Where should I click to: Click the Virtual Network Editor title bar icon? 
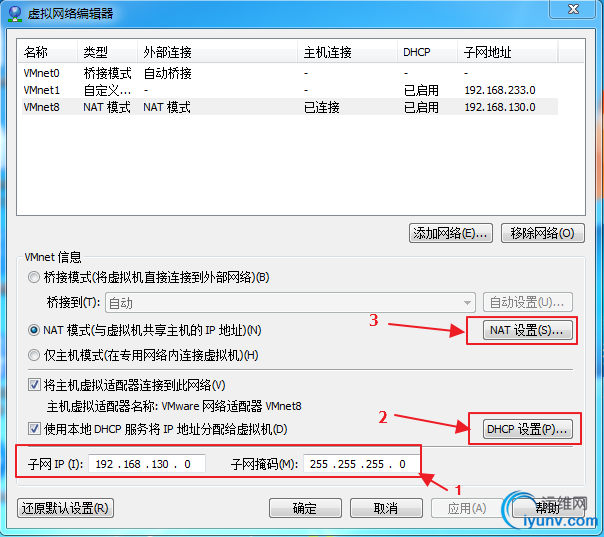tap(15, 13)
